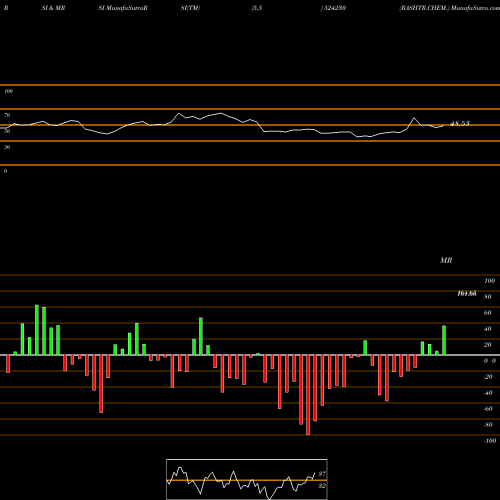This screenshot has height=500, width=500.
Task: Click the tallest green MR bar near left
Action: point(37,330)
